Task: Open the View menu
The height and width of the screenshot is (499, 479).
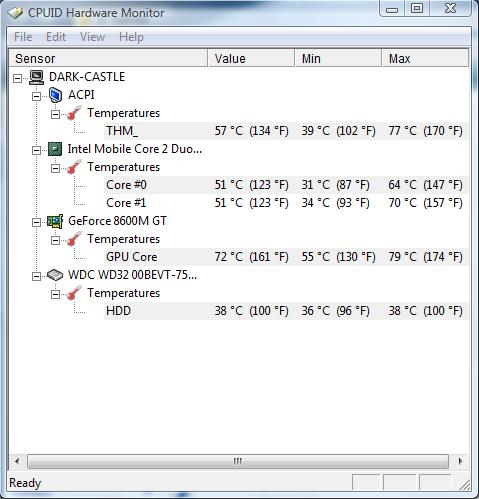Action: [x=92, y=37]
